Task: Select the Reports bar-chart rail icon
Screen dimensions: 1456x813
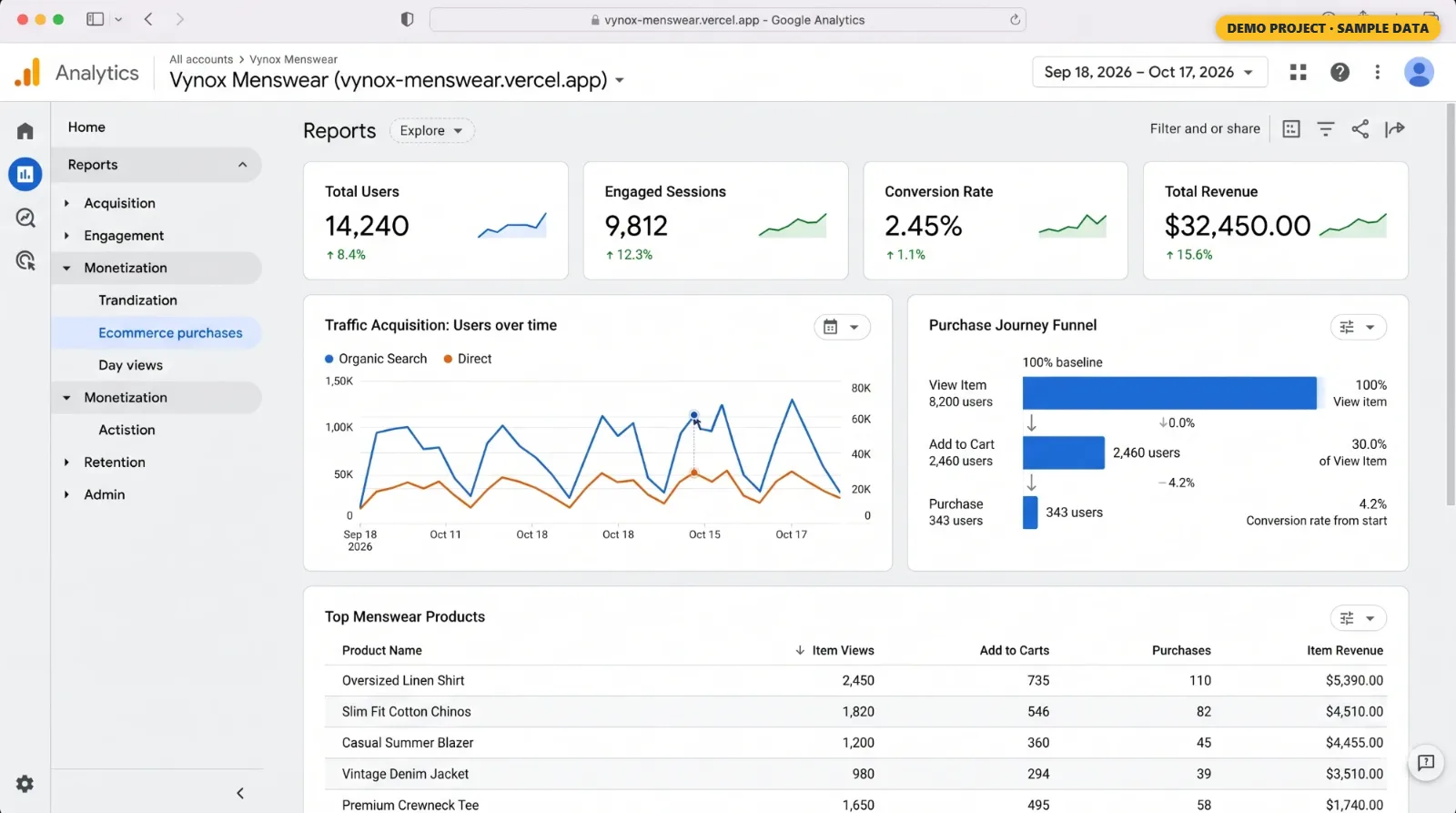Action: (25, 174)
